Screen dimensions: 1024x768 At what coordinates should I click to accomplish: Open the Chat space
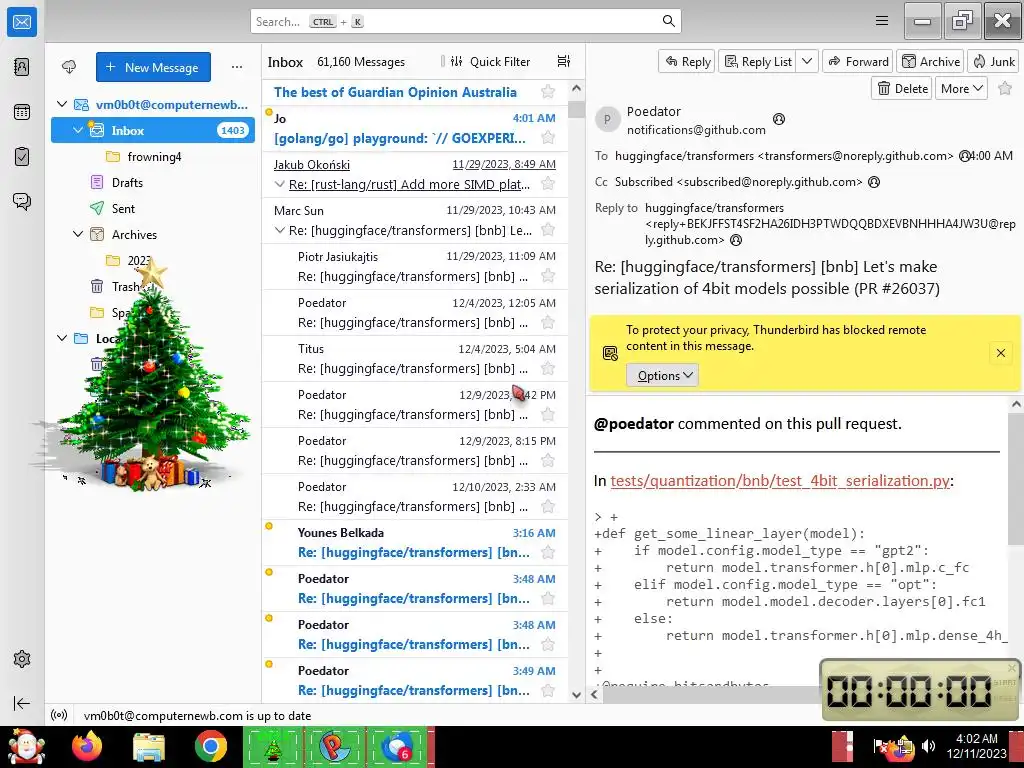[x=22, y=201]
